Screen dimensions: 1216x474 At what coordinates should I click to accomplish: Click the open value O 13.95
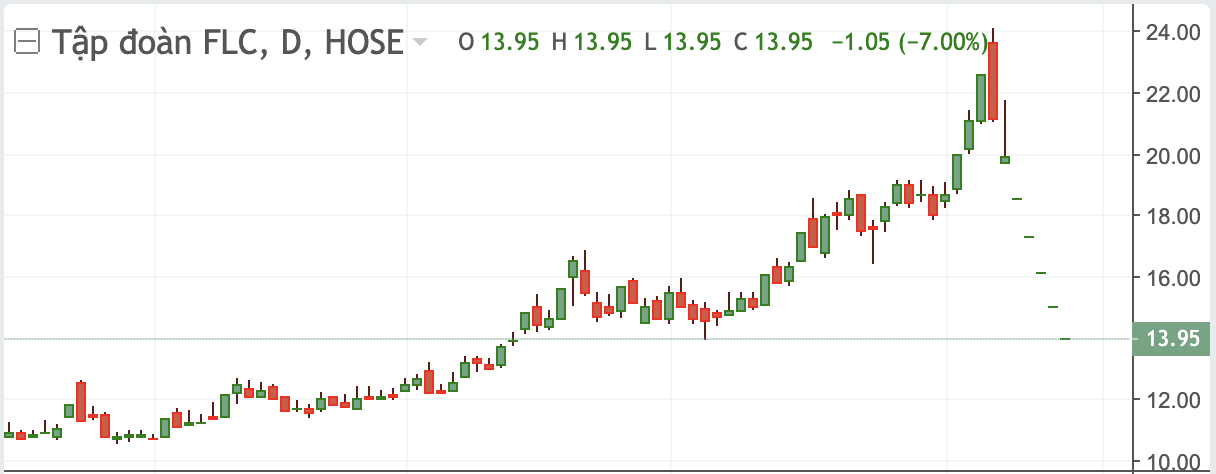coord(498,42)
